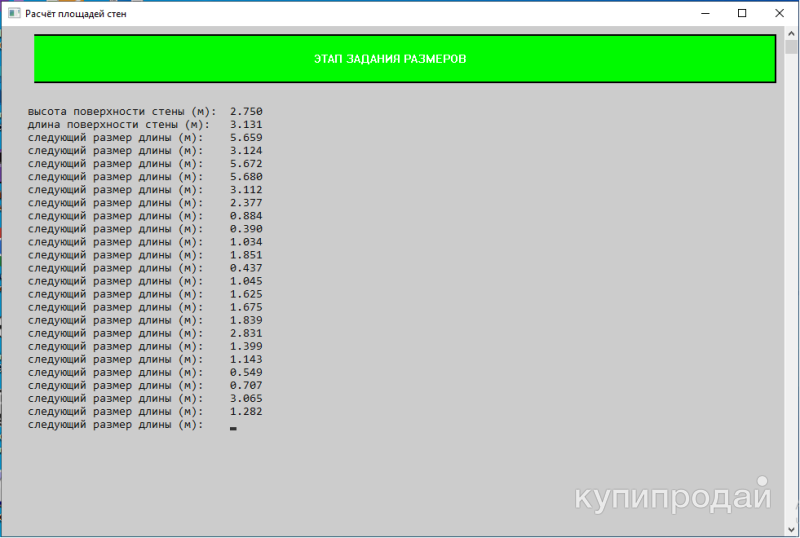Click the купипродай watermark
This screenshot has height=538, width=800.
point(673,497)
